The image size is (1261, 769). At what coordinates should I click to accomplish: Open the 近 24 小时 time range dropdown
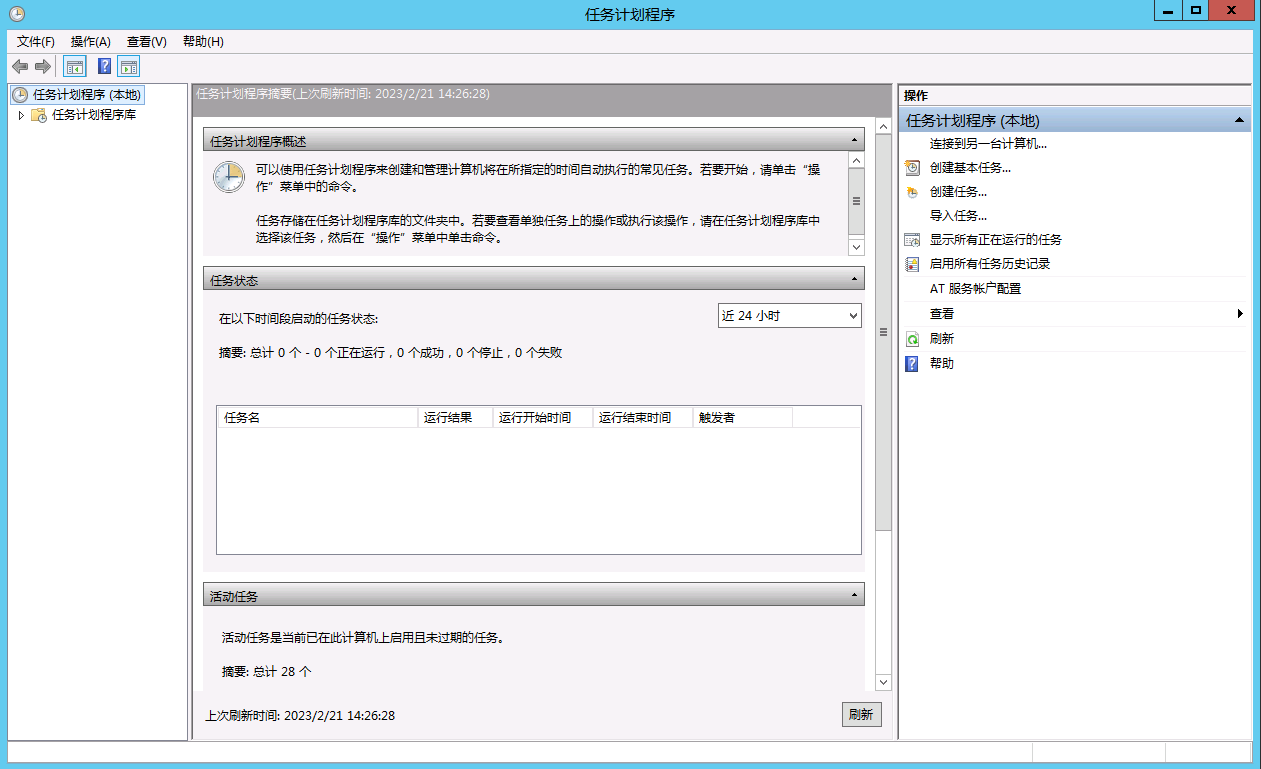click(x=789, y=316)
